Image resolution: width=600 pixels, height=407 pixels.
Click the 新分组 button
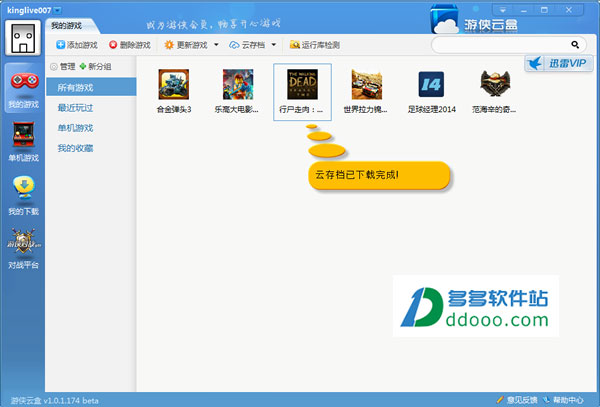(95, 67)
